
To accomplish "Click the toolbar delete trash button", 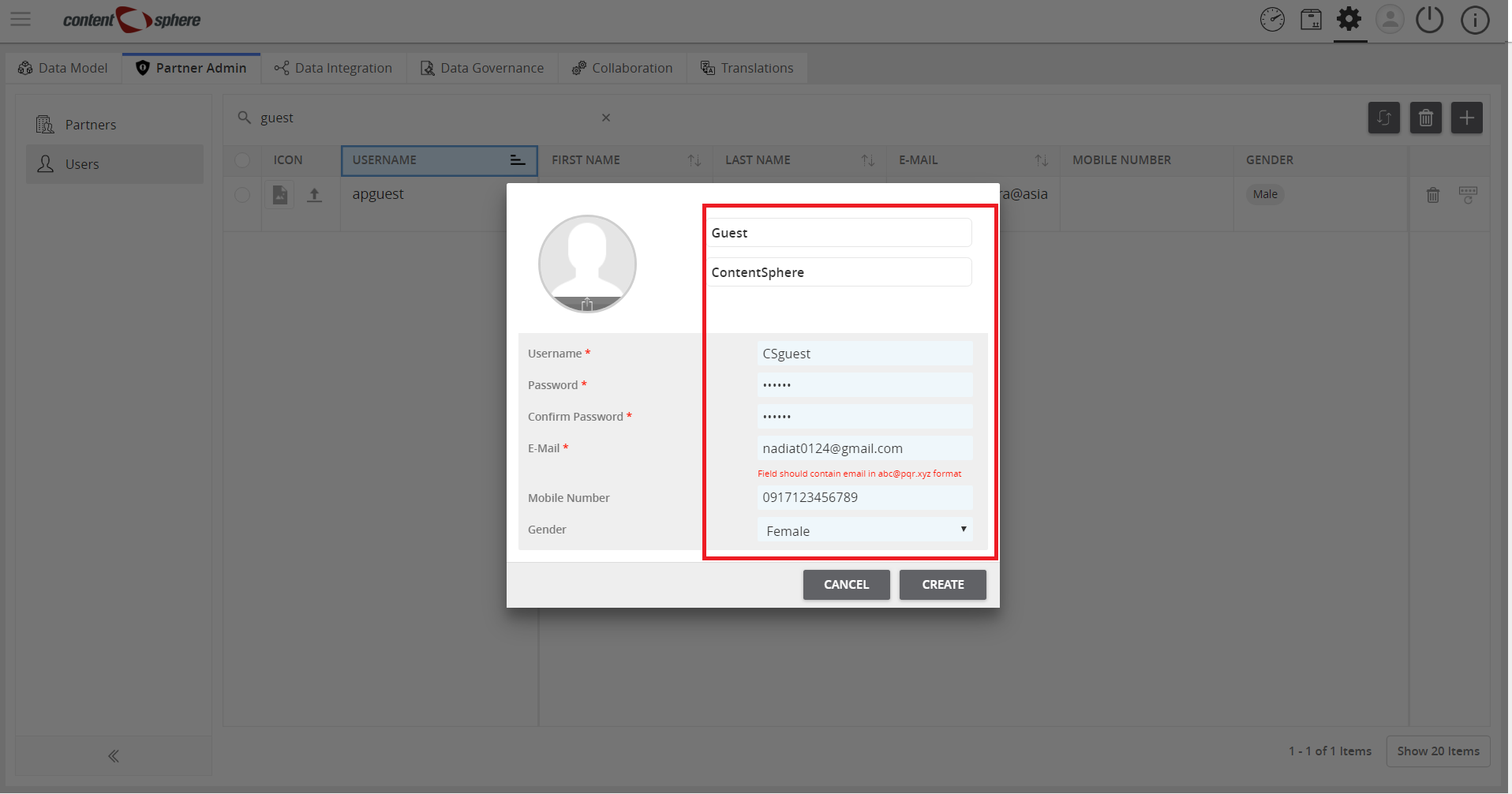I will (1426, 118).
